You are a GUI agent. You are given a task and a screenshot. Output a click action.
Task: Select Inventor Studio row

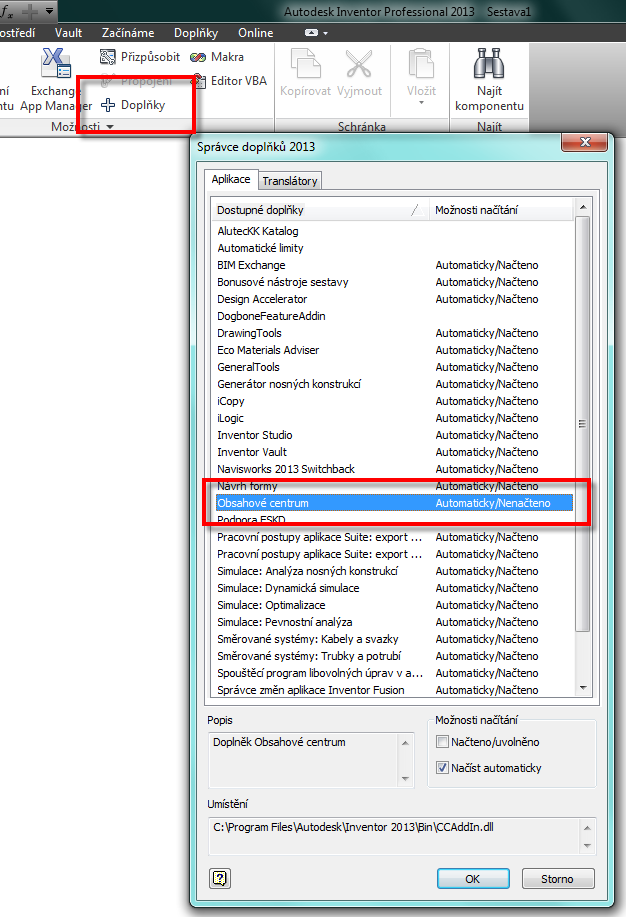393,435
